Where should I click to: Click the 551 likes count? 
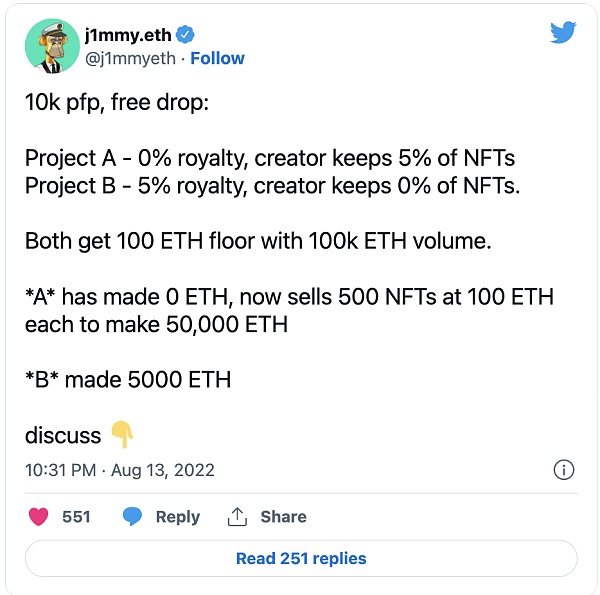coord(76,517)
